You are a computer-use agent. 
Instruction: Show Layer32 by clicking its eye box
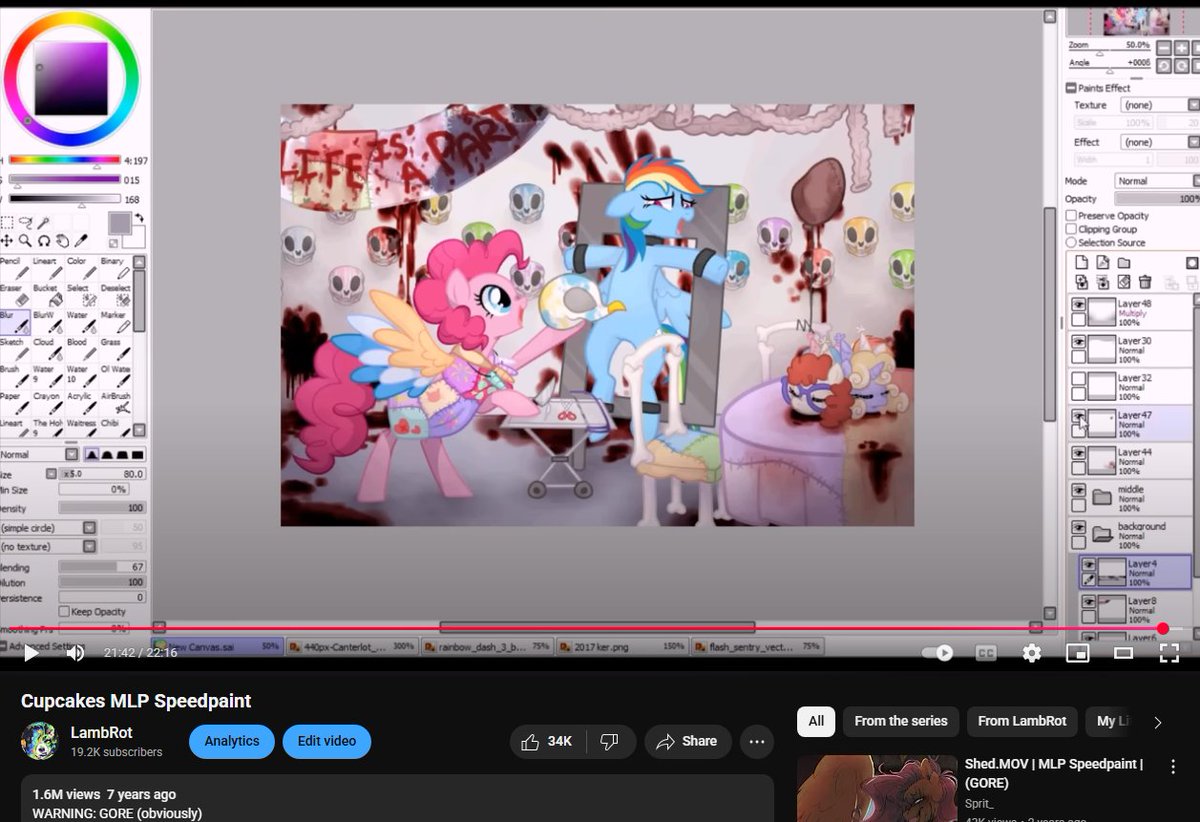click(x=1078, y=379)
